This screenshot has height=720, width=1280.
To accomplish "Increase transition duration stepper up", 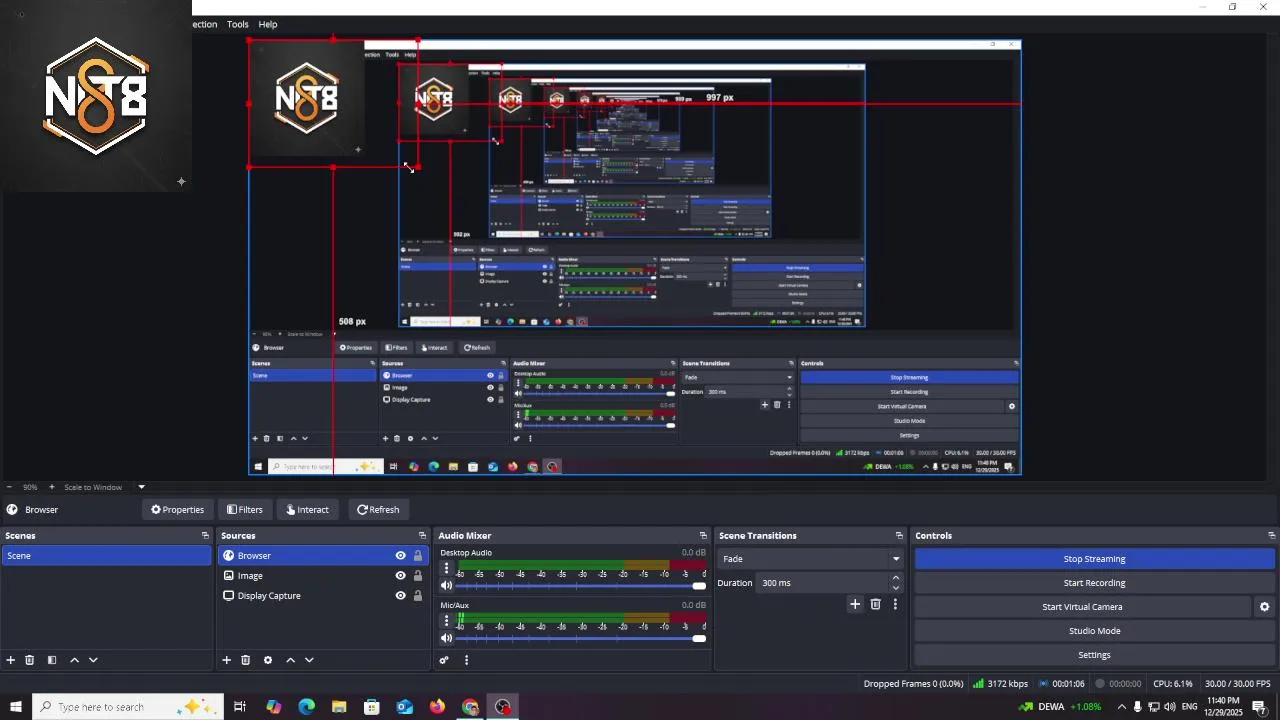I will [x=895, y=578].
